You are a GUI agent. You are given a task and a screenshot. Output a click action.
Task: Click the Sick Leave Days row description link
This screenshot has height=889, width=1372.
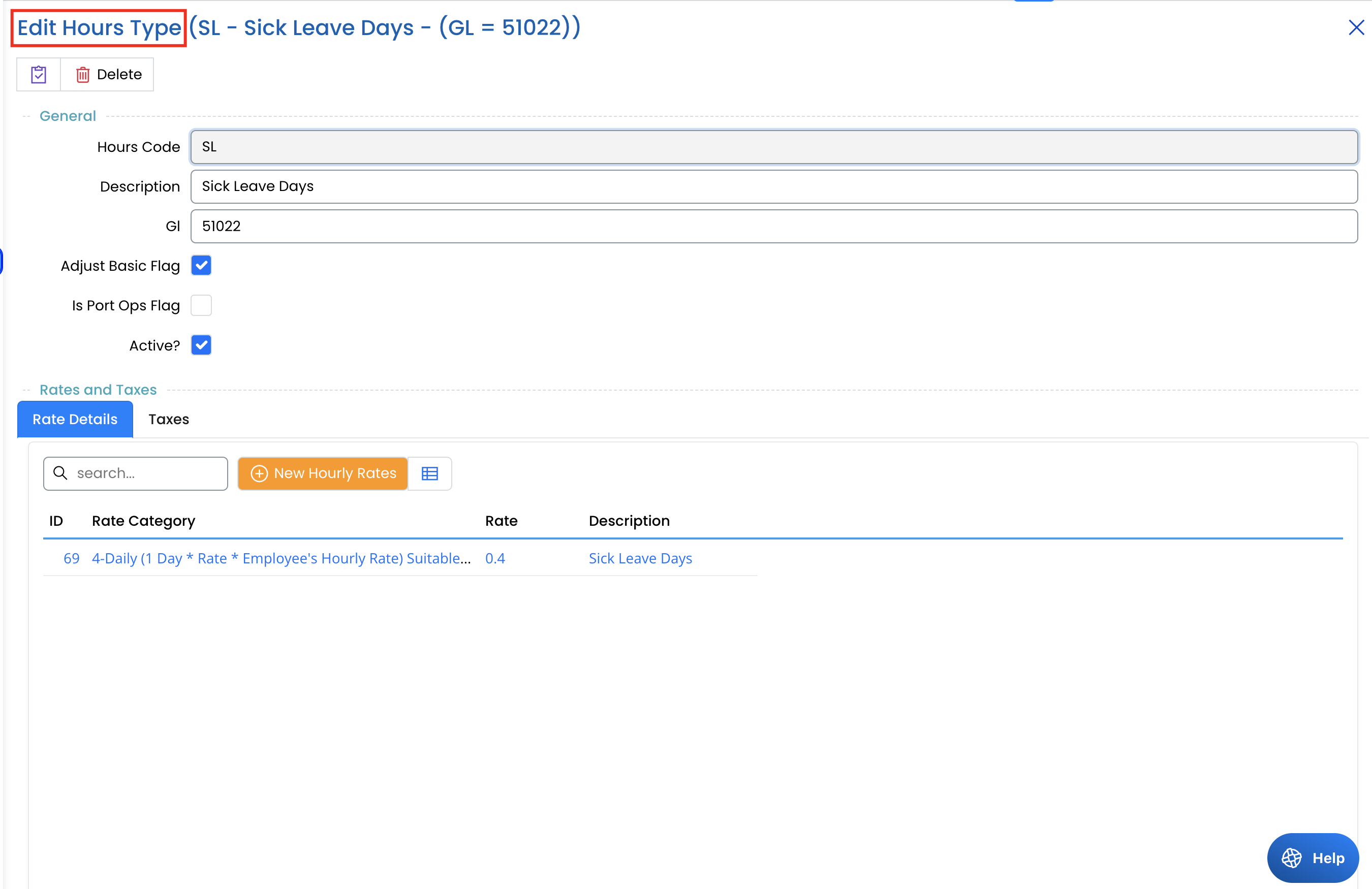(x=640, y=558)
